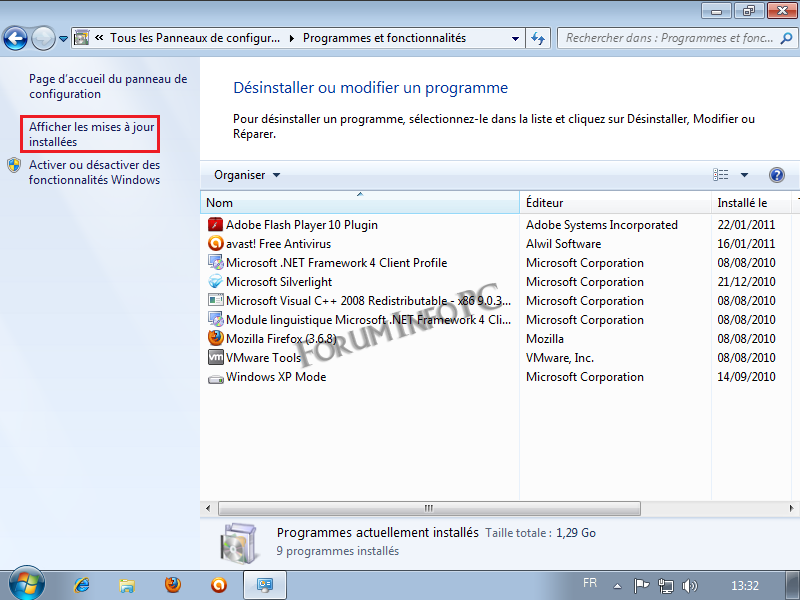
Task: Open the recent pages dropdown arrow
Action: (63, 38)
